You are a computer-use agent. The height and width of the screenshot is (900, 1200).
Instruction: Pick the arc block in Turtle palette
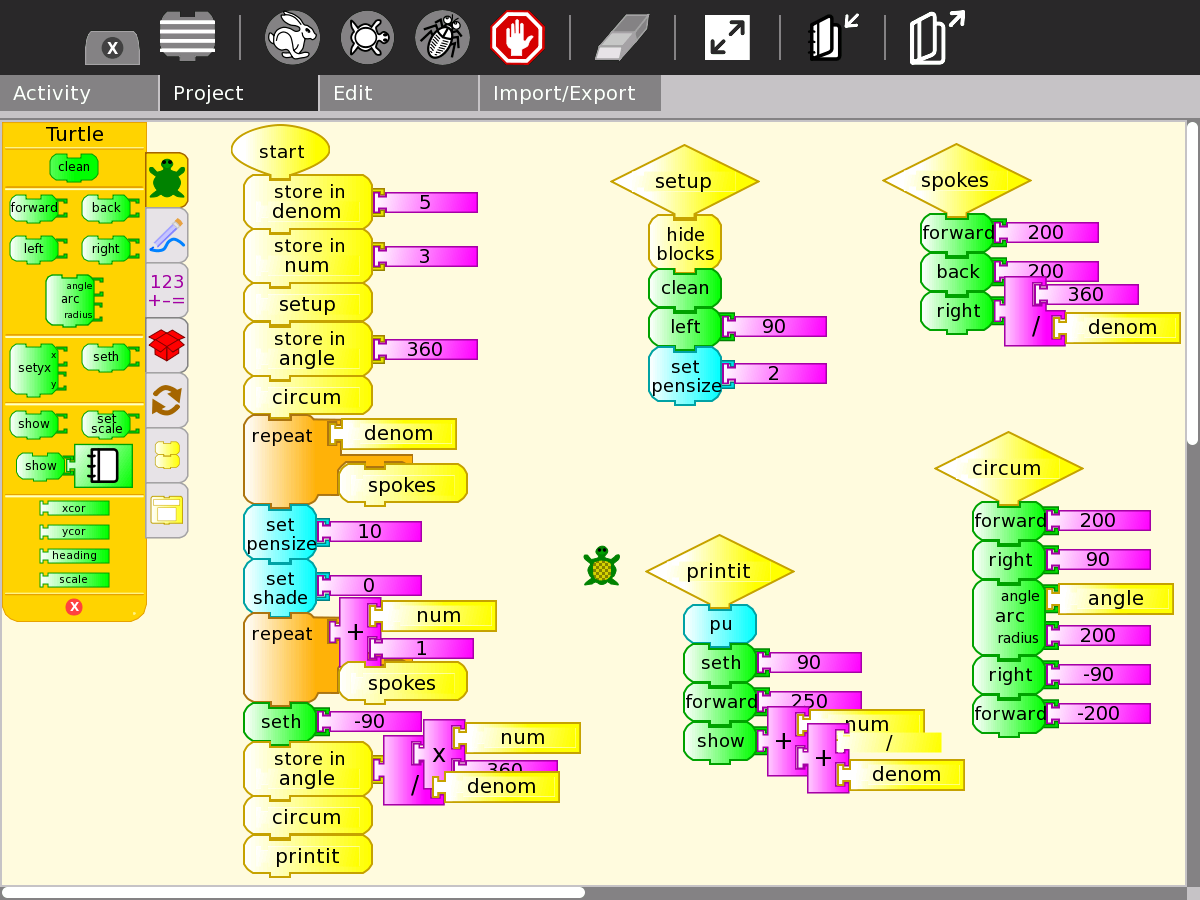point(72,300)
